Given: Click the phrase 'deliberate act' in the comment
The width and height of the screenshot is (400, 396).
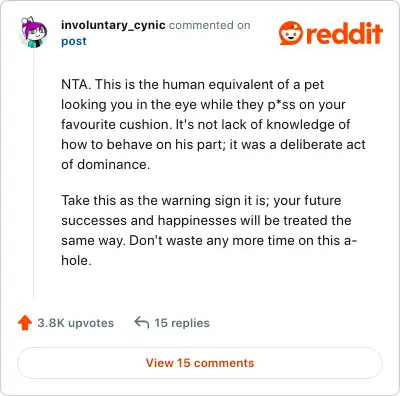Looking at the screenshot, I should pyautogui.click(x=323, y=144).
